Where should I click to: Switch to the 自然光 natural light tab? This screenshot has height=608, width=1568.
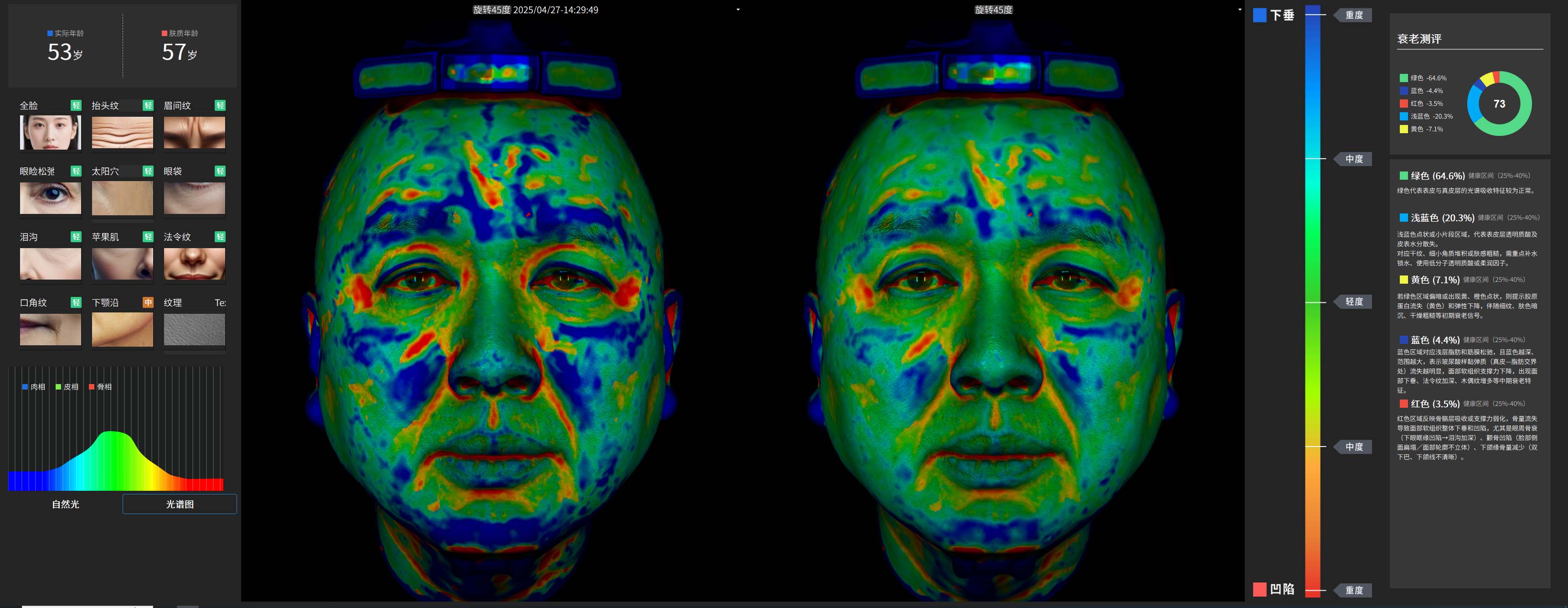point(65,504)
